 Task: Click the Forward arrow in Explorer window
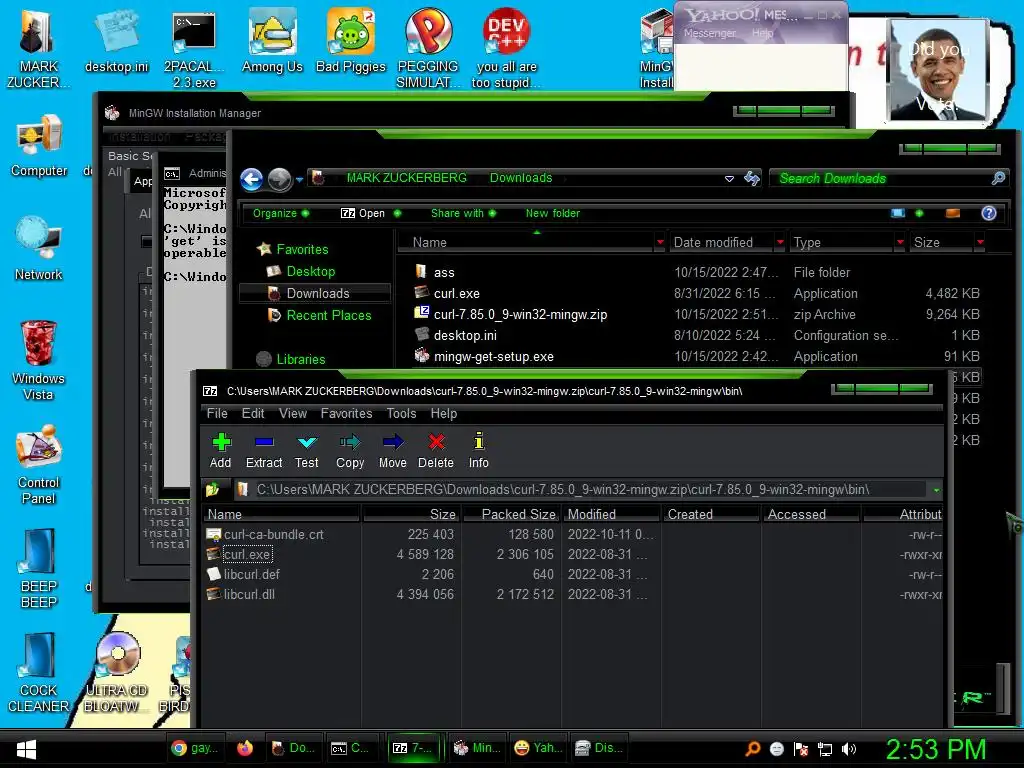[x=280, y=179]
